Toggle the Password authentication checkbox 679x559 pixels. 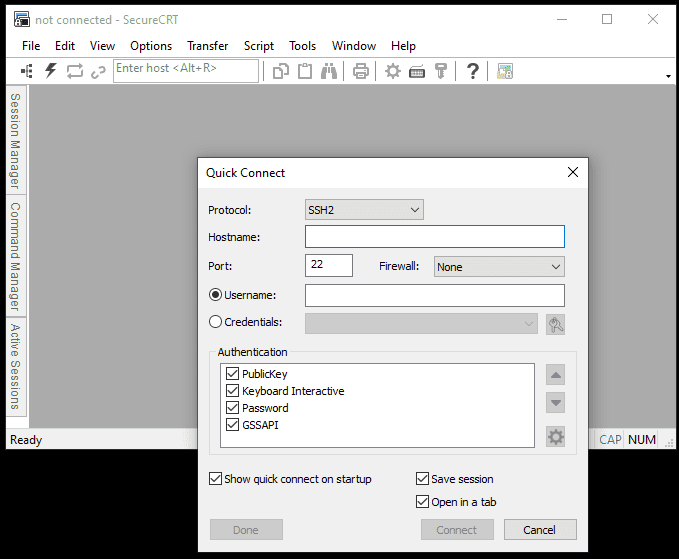(233, 407)
